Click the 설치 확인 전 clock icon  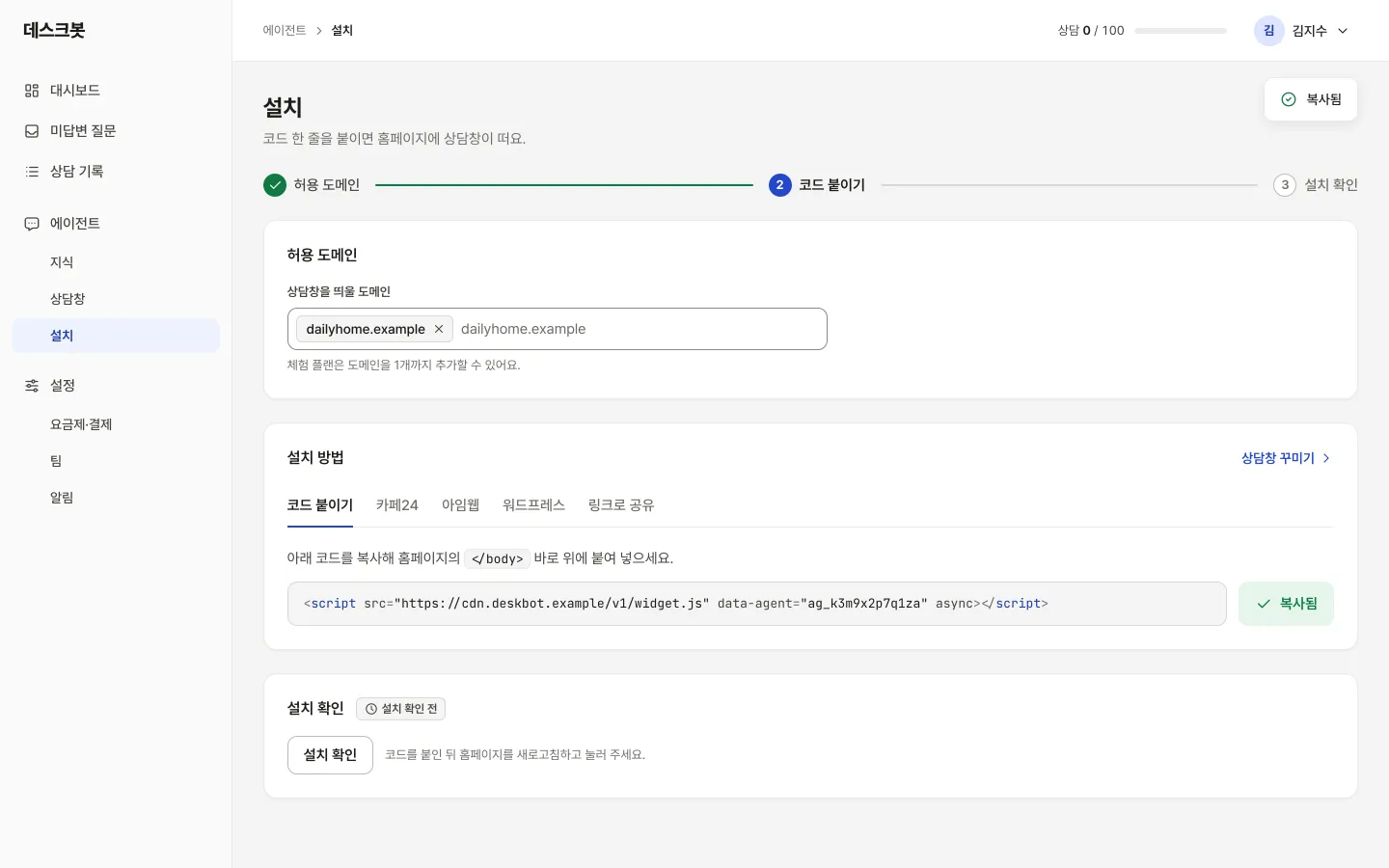(371, 709)
